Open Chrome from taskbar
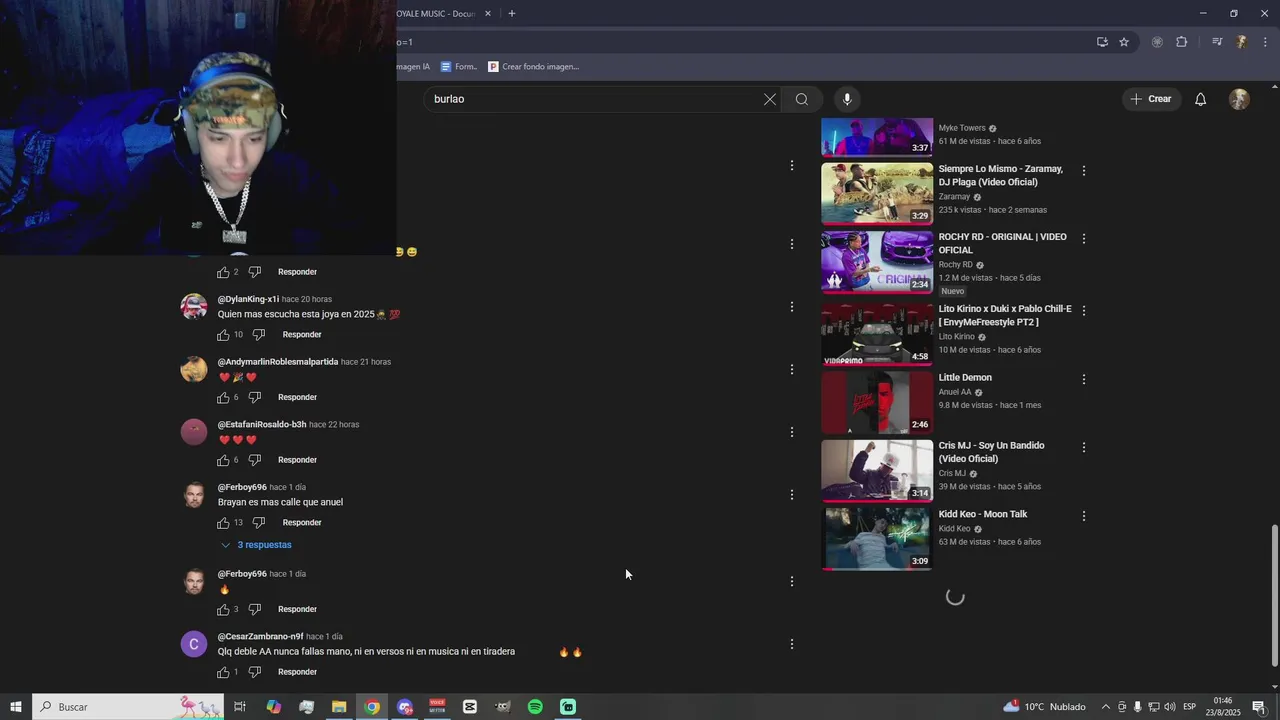 372,707
